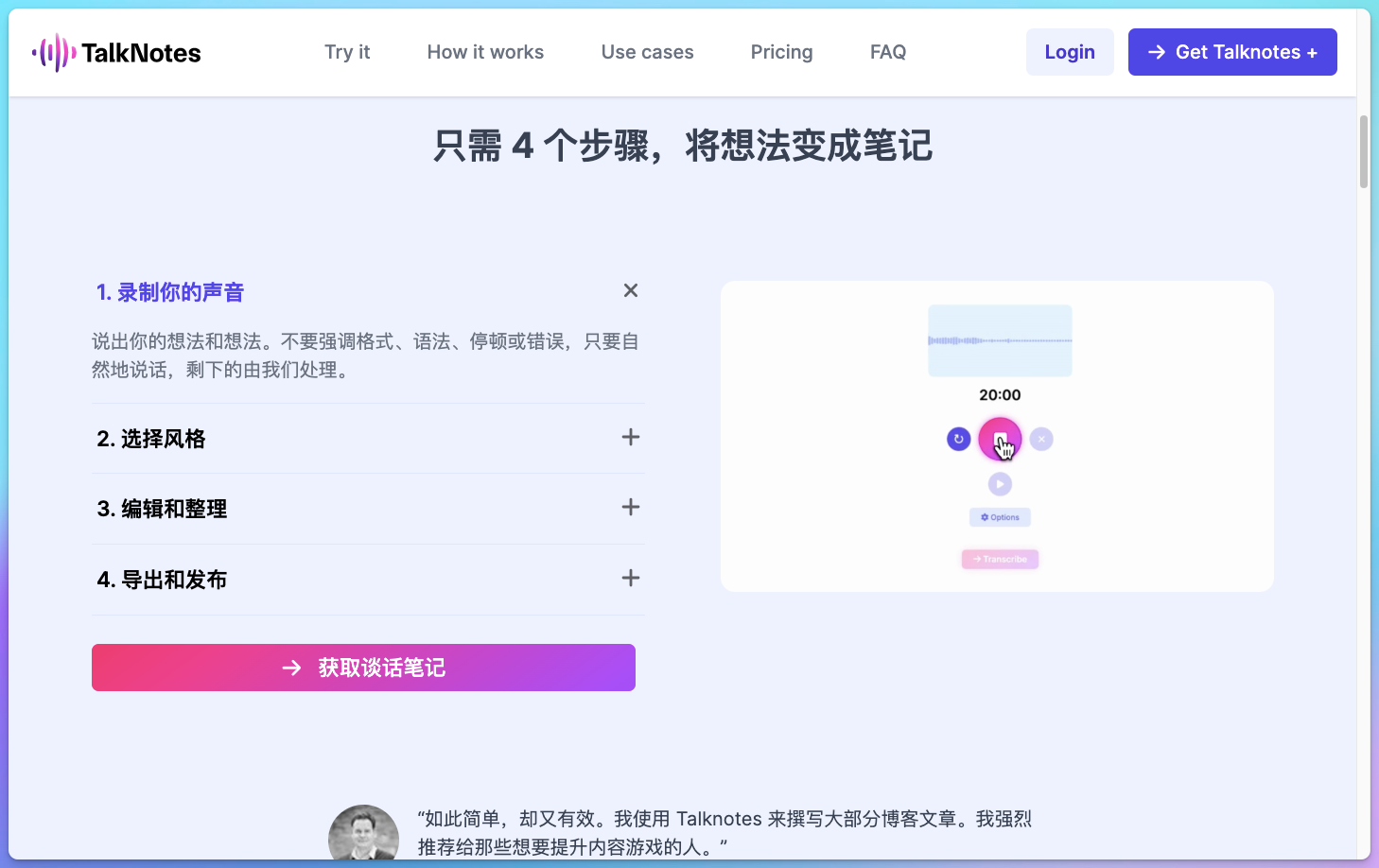This screenshot has height=868, width=1379.
Task: Click the pink stop recording button
Action: (x=1000, y=439)
